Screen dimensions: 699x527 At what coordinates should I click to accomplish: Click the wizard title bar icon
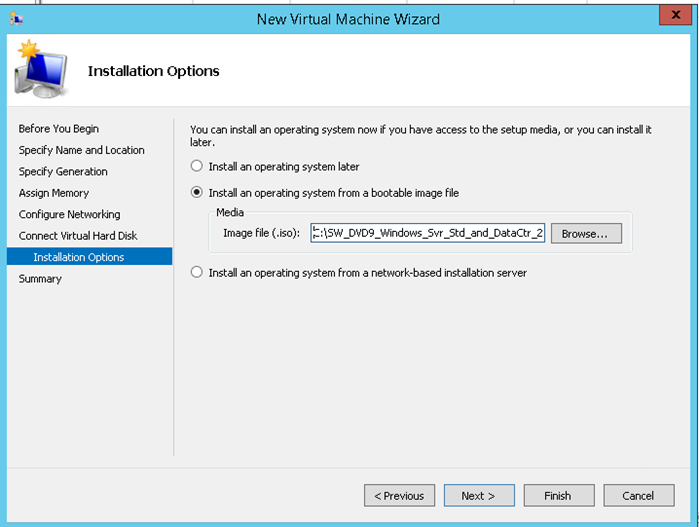[16, 19]
